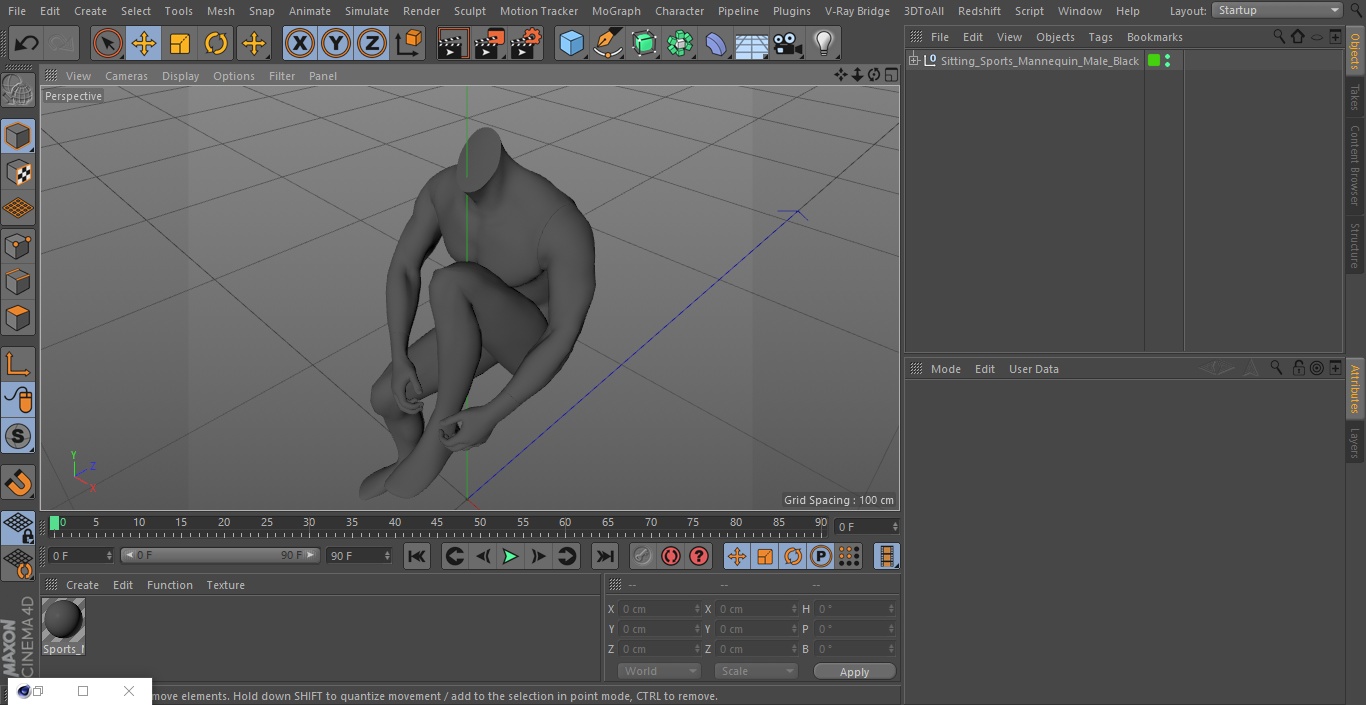This screenshot has width=1366, height=705.
Task: Select the Rotate tool
Action: click(x=216, y=44)
